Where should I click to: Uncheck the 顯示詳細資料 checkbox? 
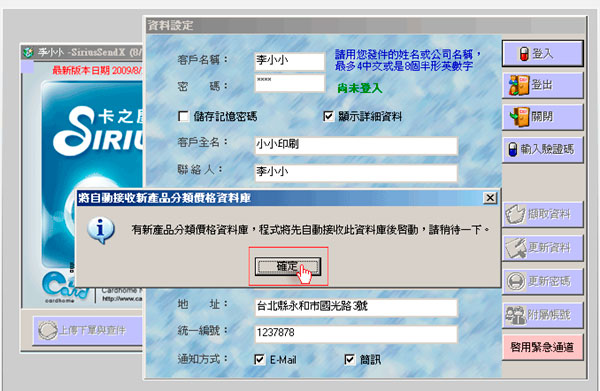[x=328, y=116]
